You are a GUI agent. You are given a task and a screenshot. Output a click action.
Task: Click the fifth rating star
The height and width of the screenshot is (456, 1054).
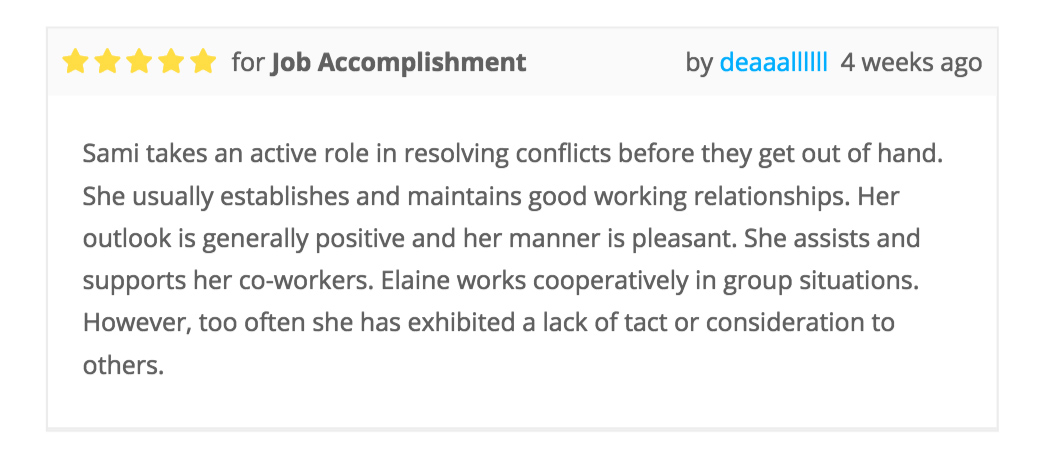pyautogui.click(x=202, y=62)
